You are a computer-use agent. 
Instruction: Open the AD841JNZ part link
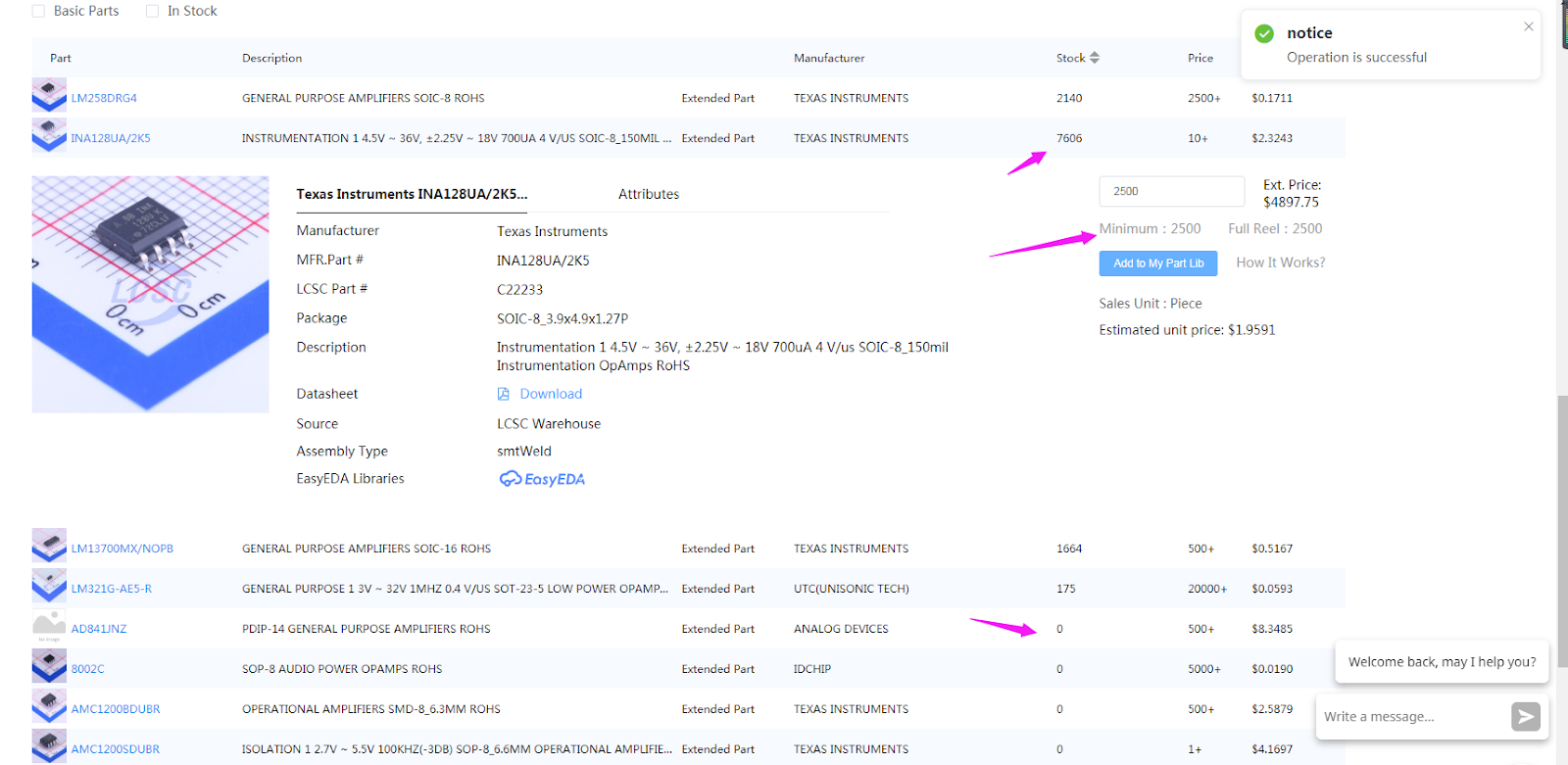pyautogui.click(x=99, y=629)
